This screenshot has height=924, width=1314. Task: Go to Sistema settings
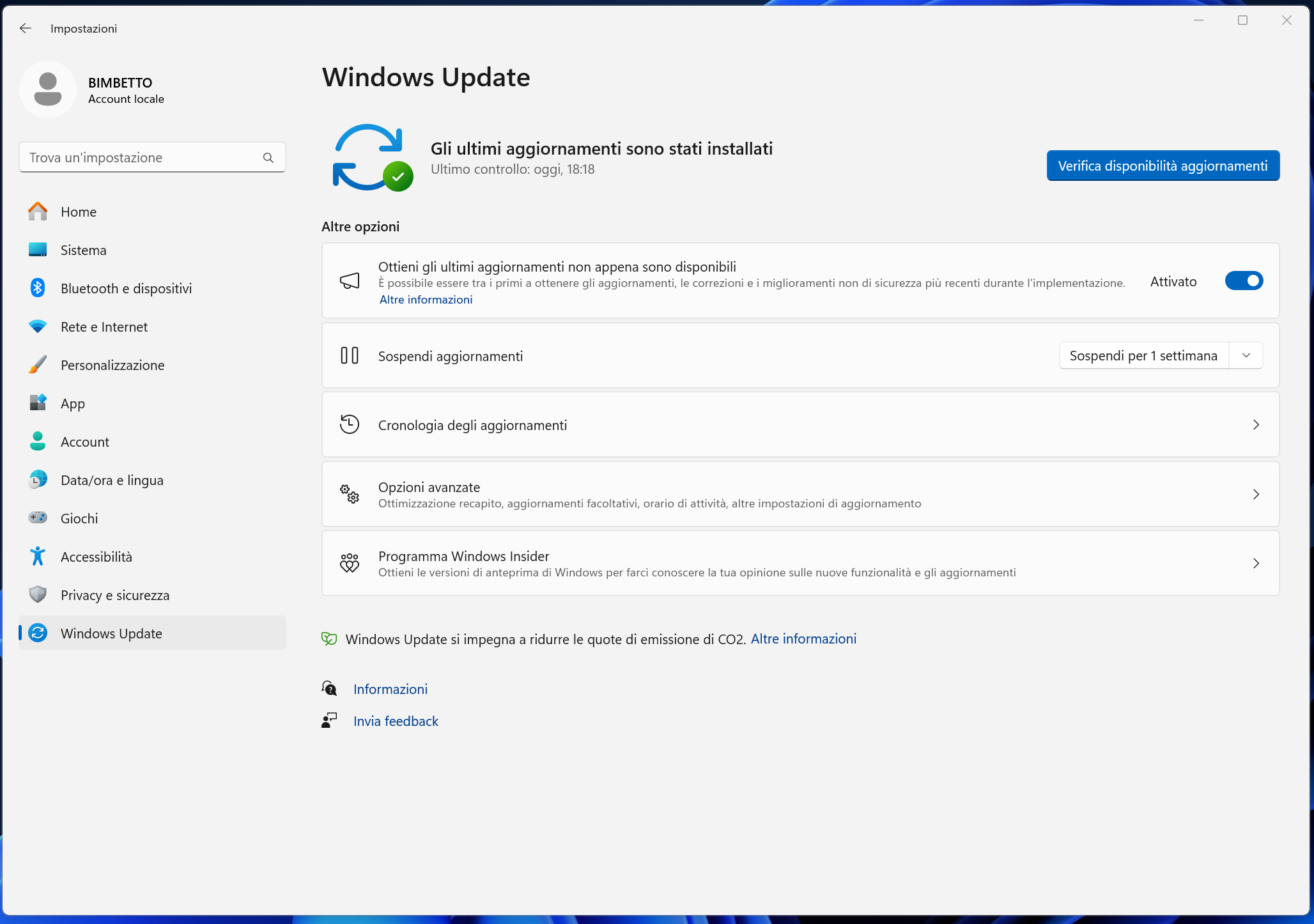pos(152,250)
